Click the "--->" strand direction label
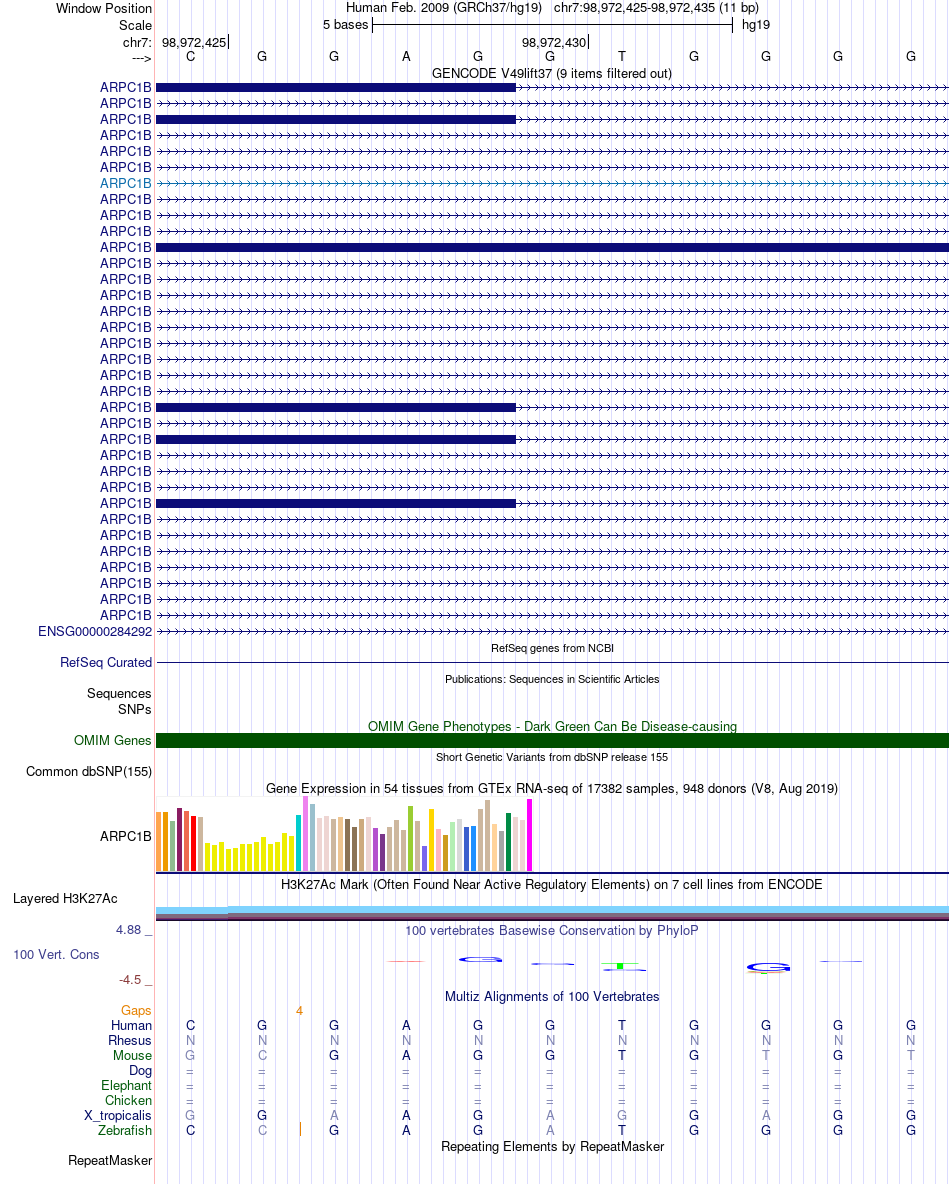The height and width of the screenshot is (1184, 950). 141,58
